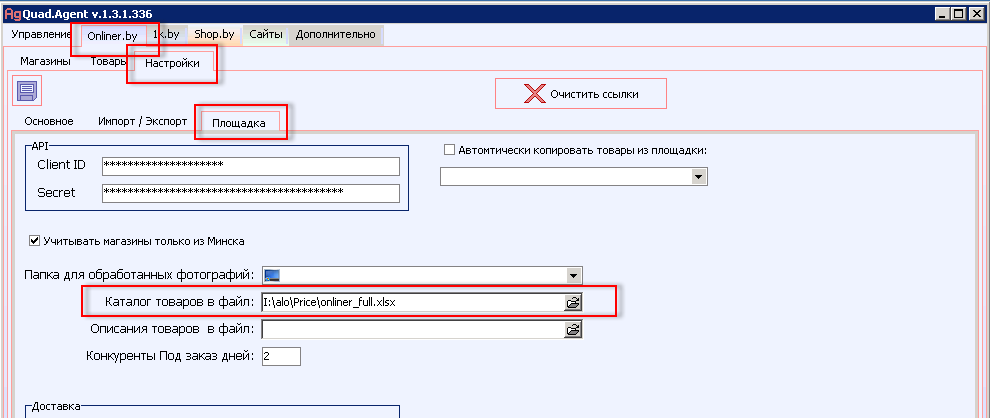
Task: Enable Автомтически копировать товары из площадки checkbox
Action: click(x=450, y=150)
